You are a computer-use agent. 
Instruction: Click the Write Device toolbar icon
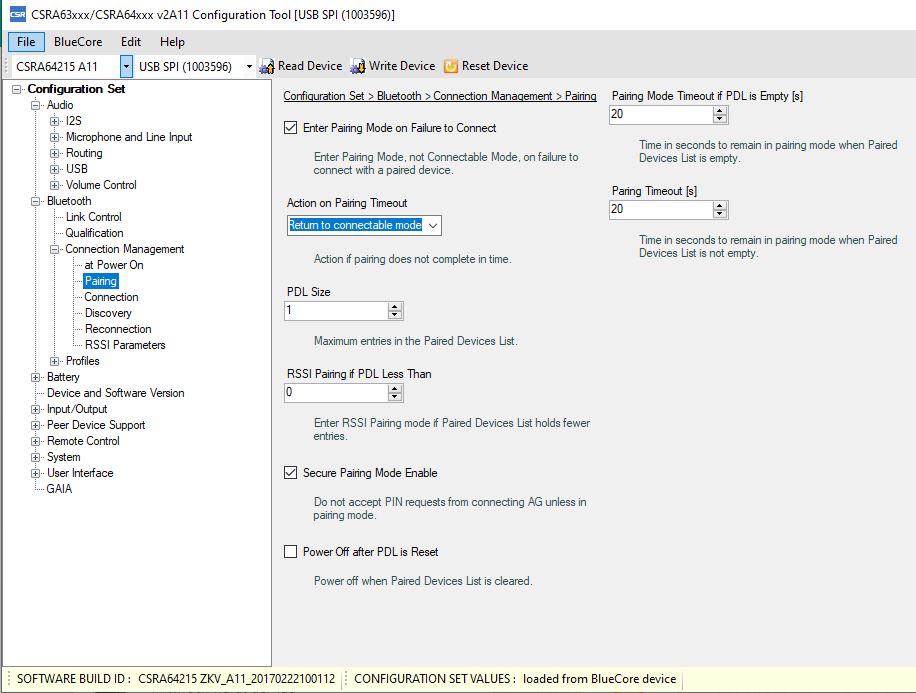358,66
